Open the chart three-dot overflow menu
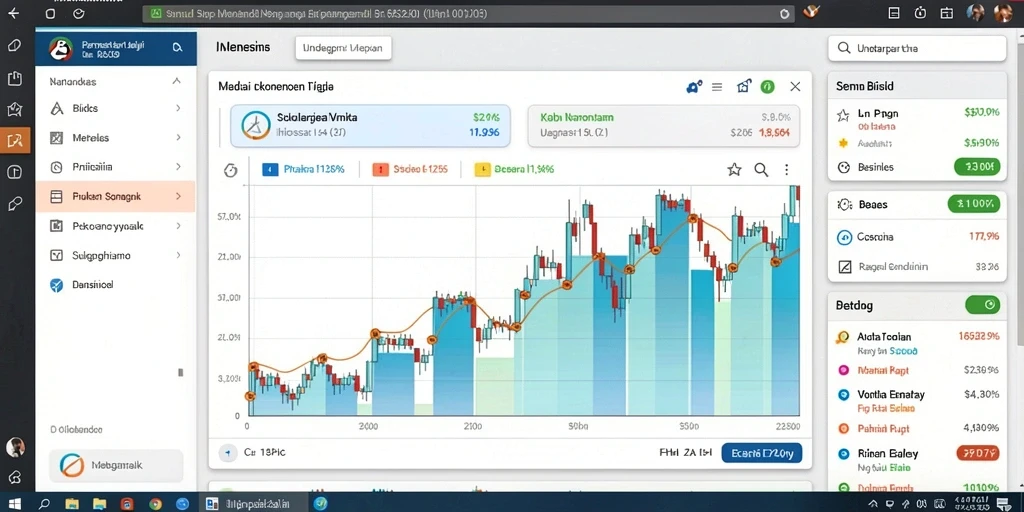Screen dimensions: 1024x512 click(x=786, y=170)
